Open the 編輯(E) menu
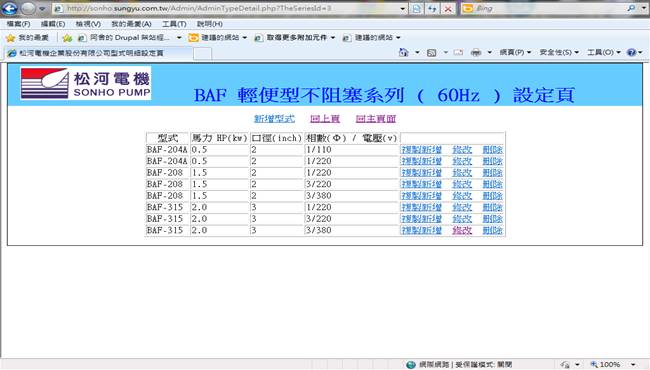Screen dimensions: 650x370 tap(53, 24)
